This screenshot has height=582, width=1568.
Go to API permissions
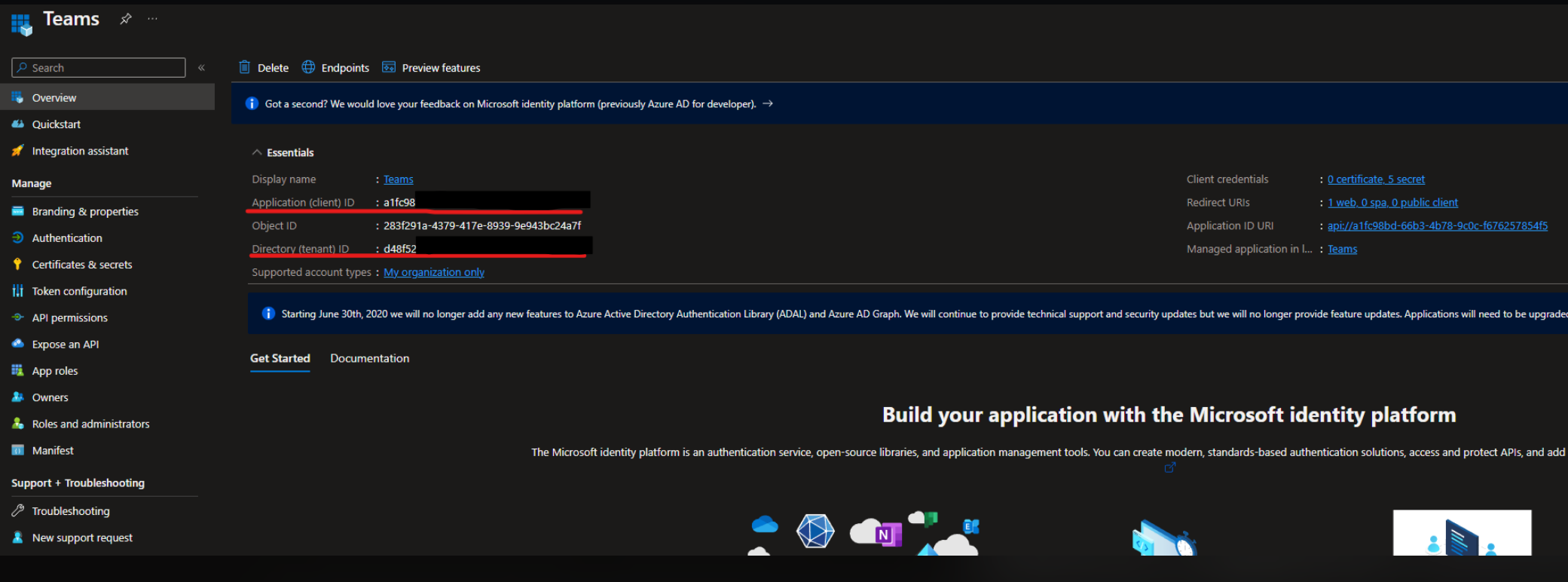pos(69,318)
